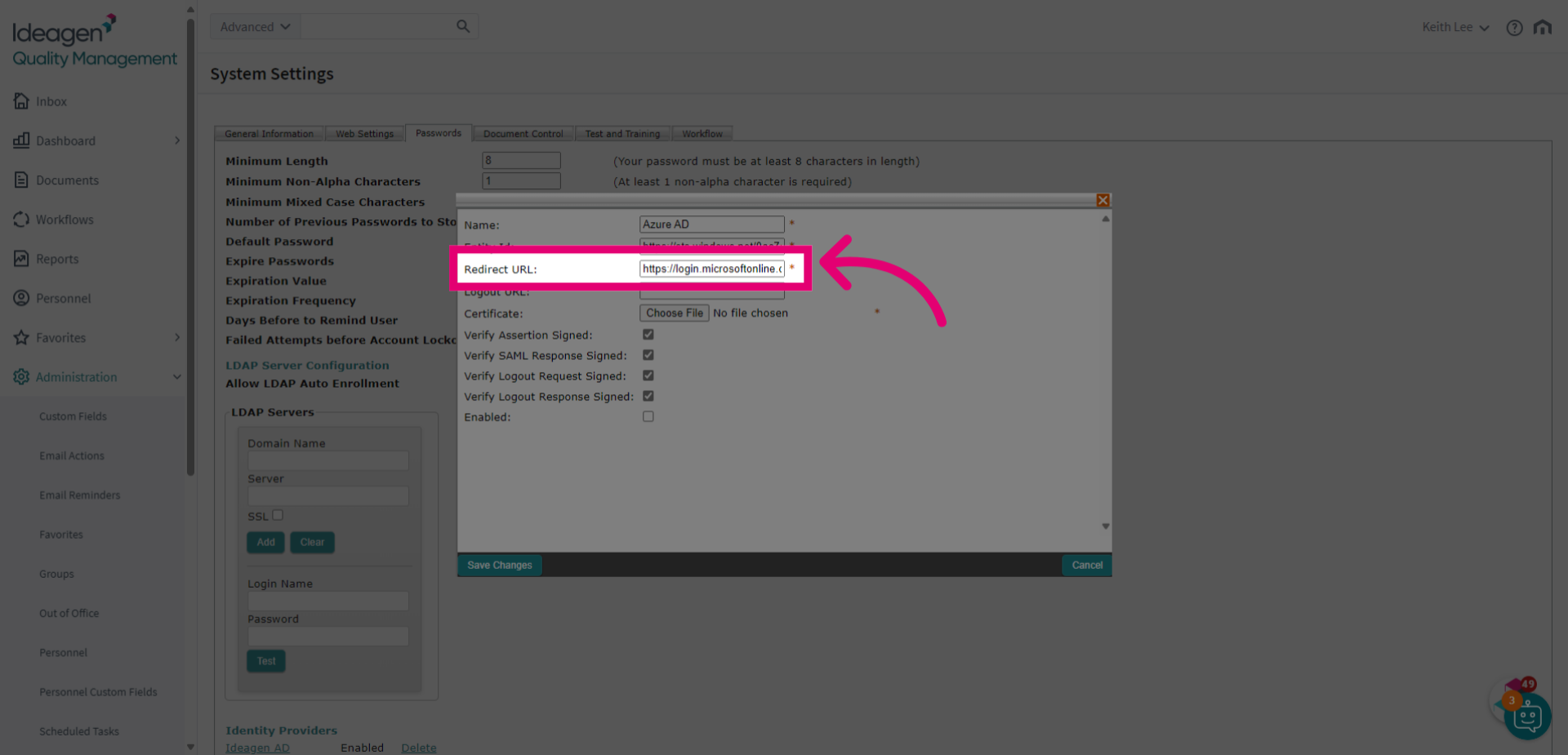Image resolution: width=1568 pixels, height=755 pixels.
Task: Open Custom Fields in Administration
Action: click(x=73, y=416)
